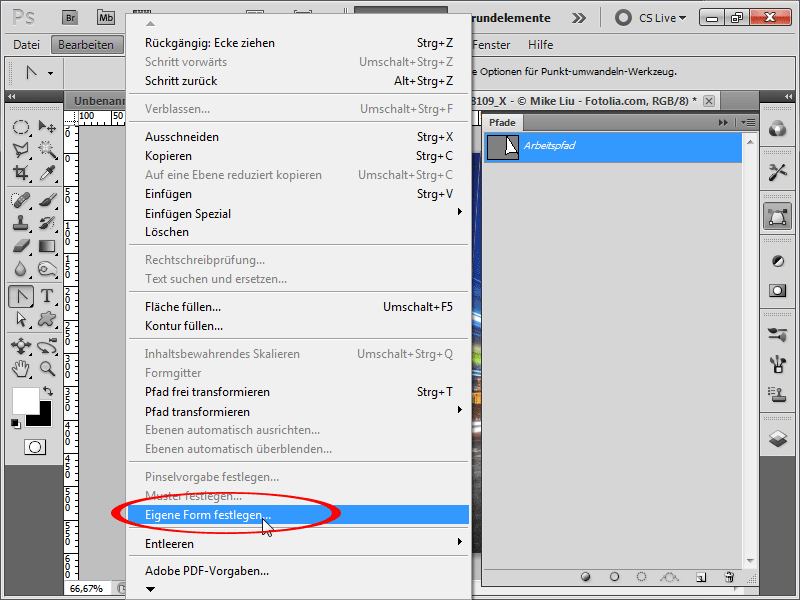Create a new path in Pfade panel

tap(701, 577)
